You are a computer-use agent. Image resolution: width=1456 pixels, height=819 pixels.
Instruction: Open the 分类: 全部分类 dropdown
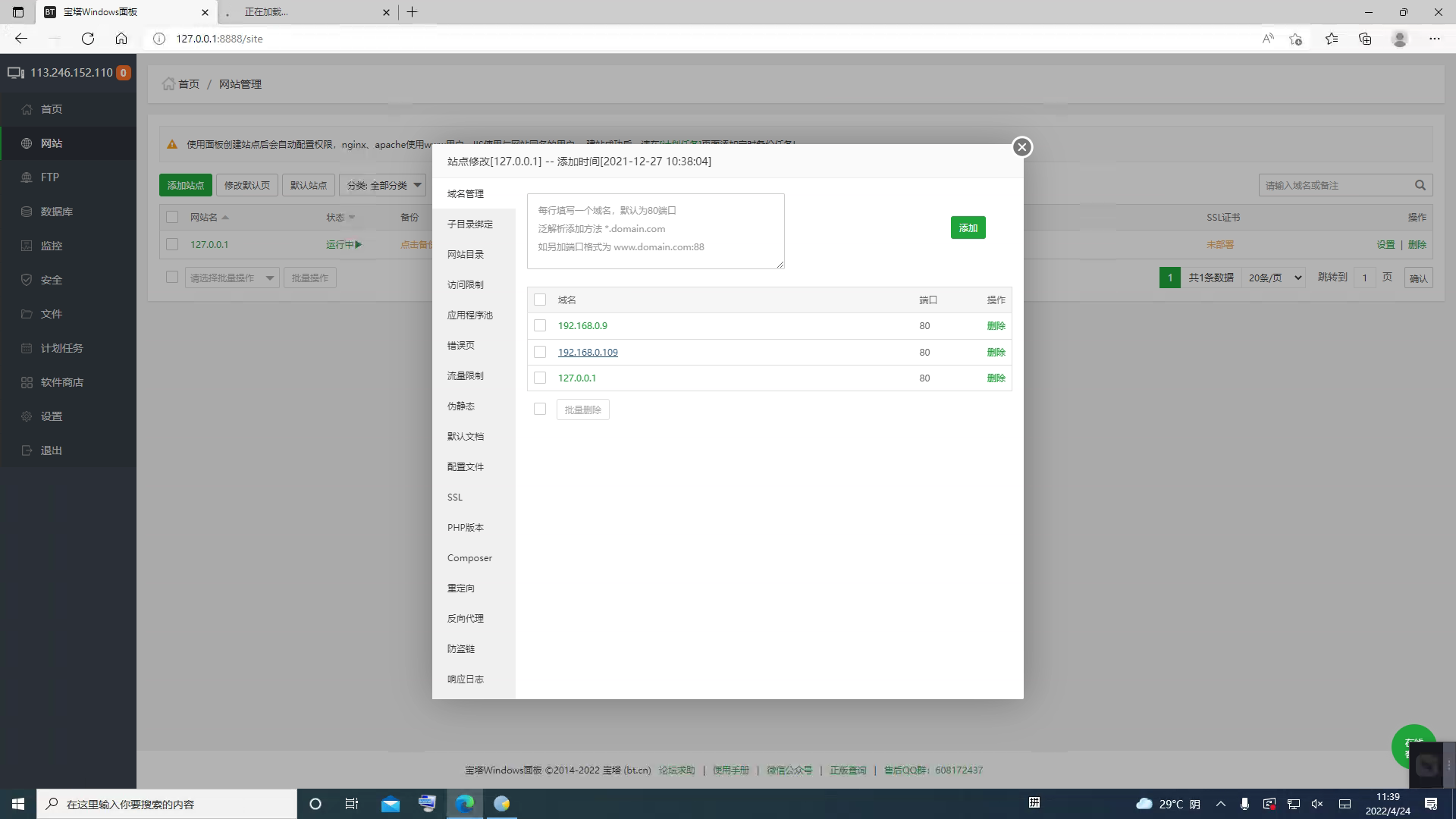382,185
